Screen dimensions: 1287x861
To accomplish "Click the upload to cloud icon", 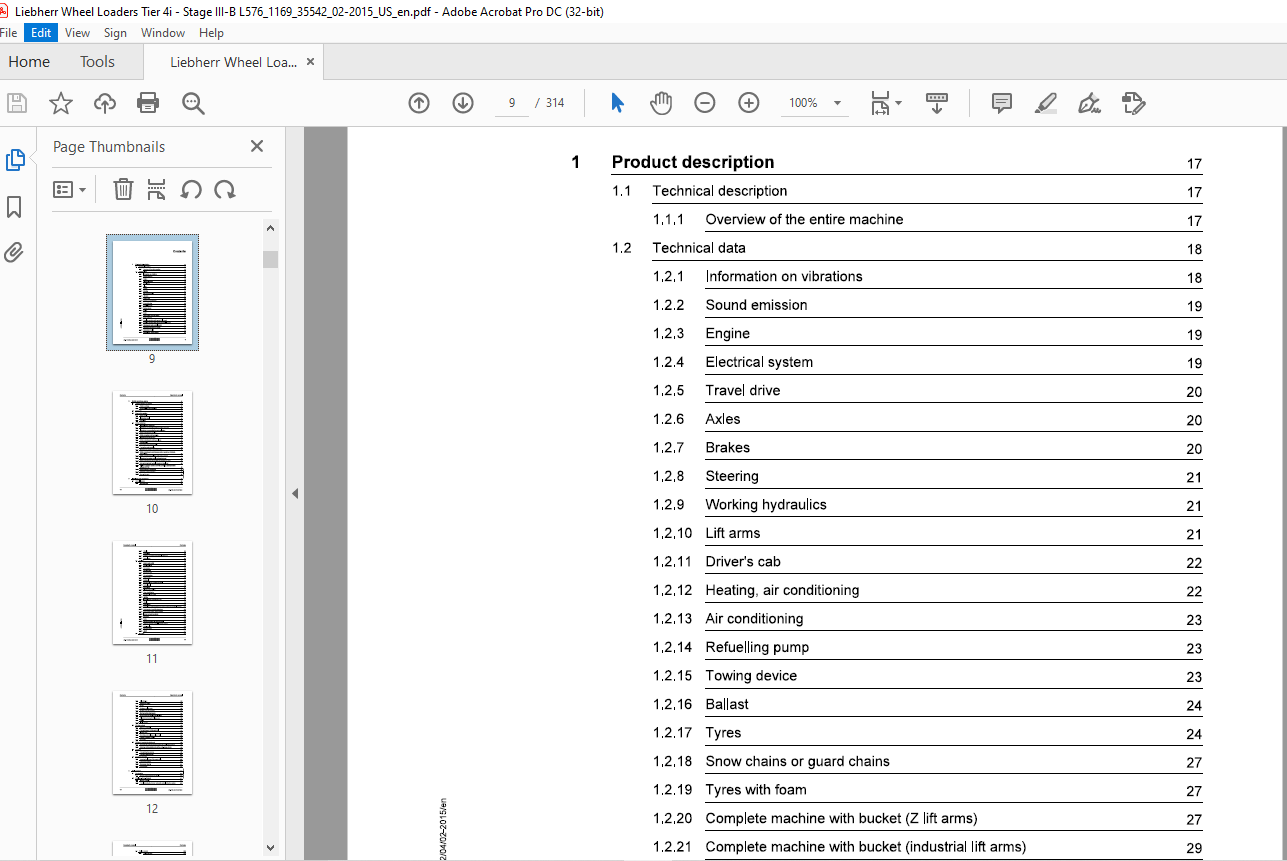I will pyautogui.click(x=105, y=103).
